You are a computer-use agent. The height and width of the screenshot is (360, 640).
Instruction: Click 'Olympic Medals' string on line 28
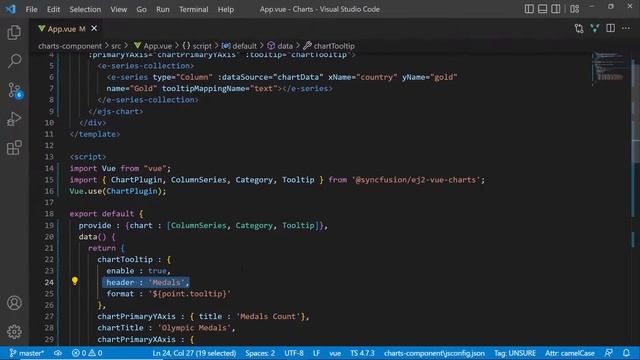(x=194, y=328)
